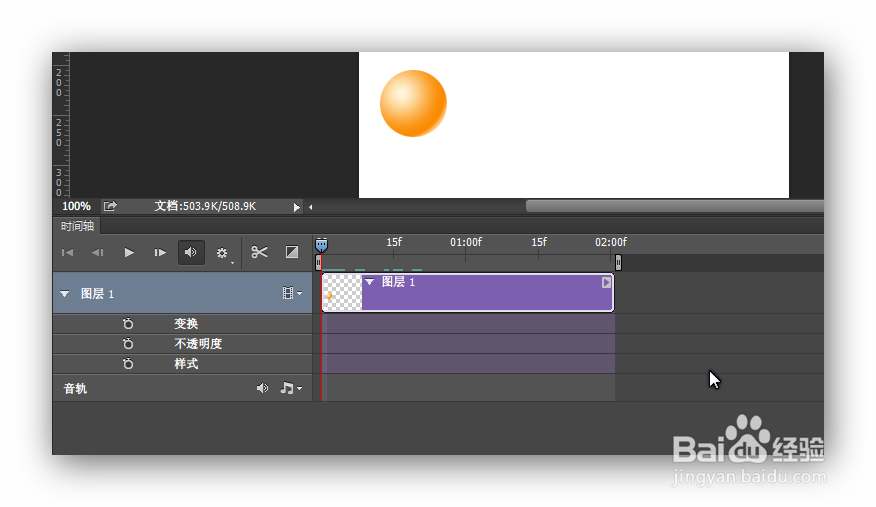Click the blue playhead marker

tap(321, 245)
